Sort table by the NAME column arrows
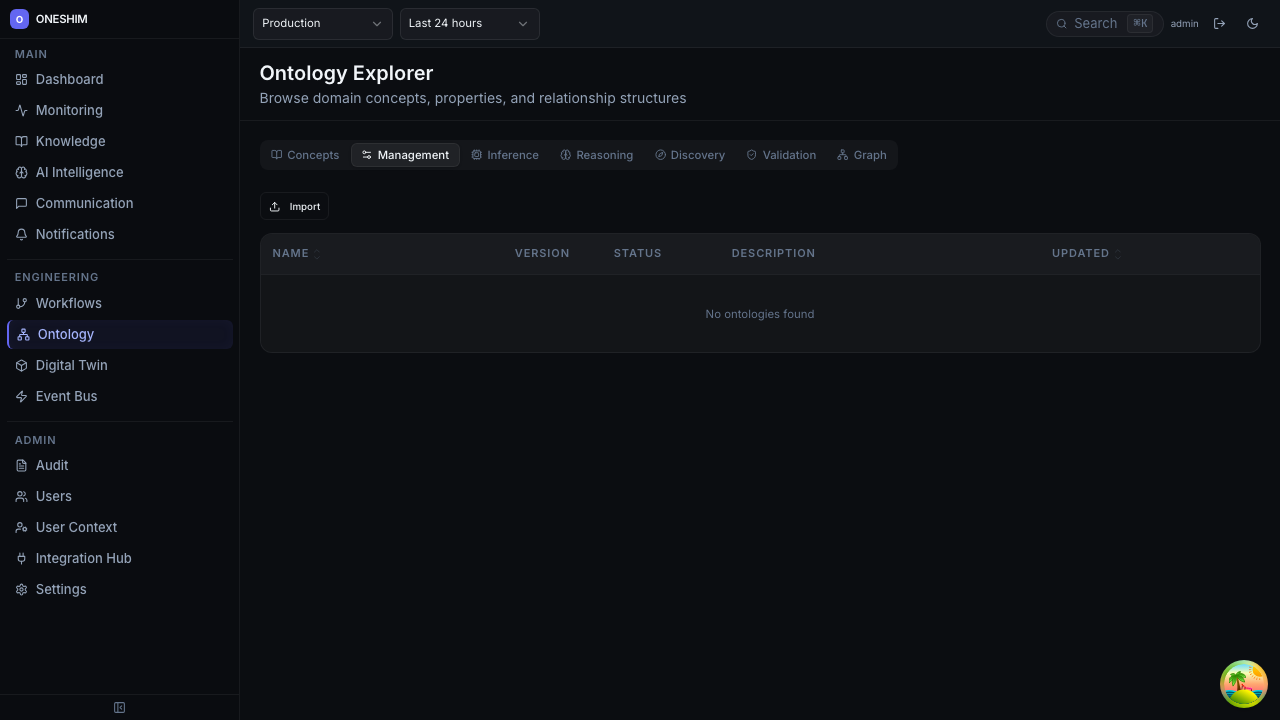1280x720 pixels. click(317, 254)
